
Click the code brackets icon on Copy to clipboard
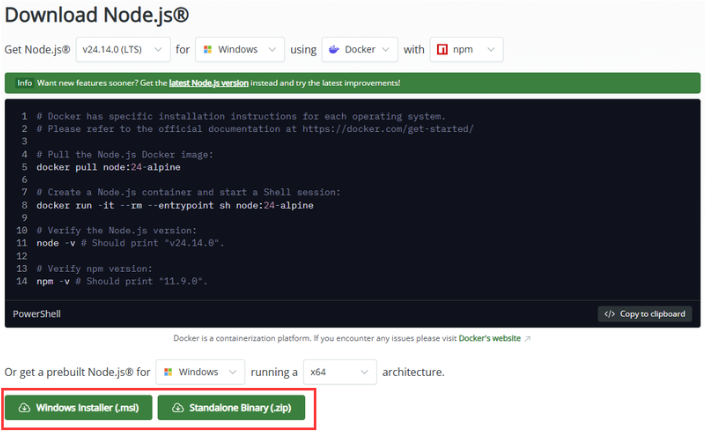pos(609,314)
